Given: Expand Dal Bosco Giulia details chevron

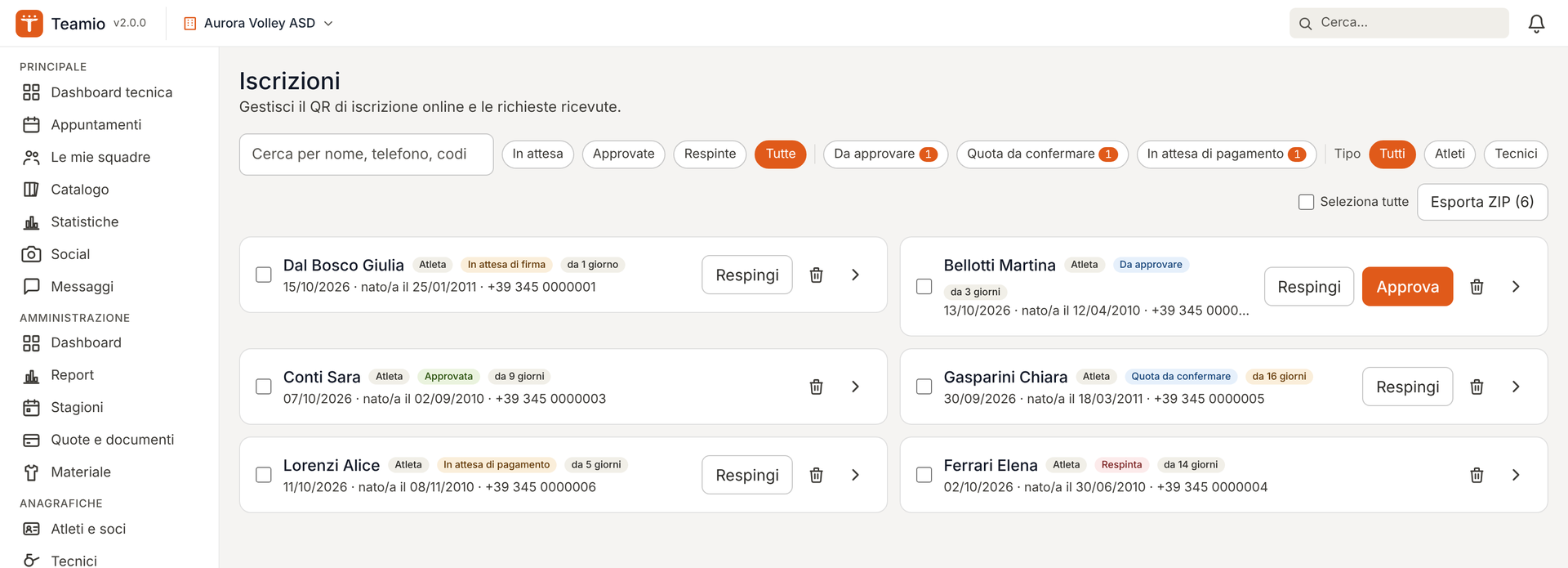Looking at the screenshot, I should pos(855,275).
